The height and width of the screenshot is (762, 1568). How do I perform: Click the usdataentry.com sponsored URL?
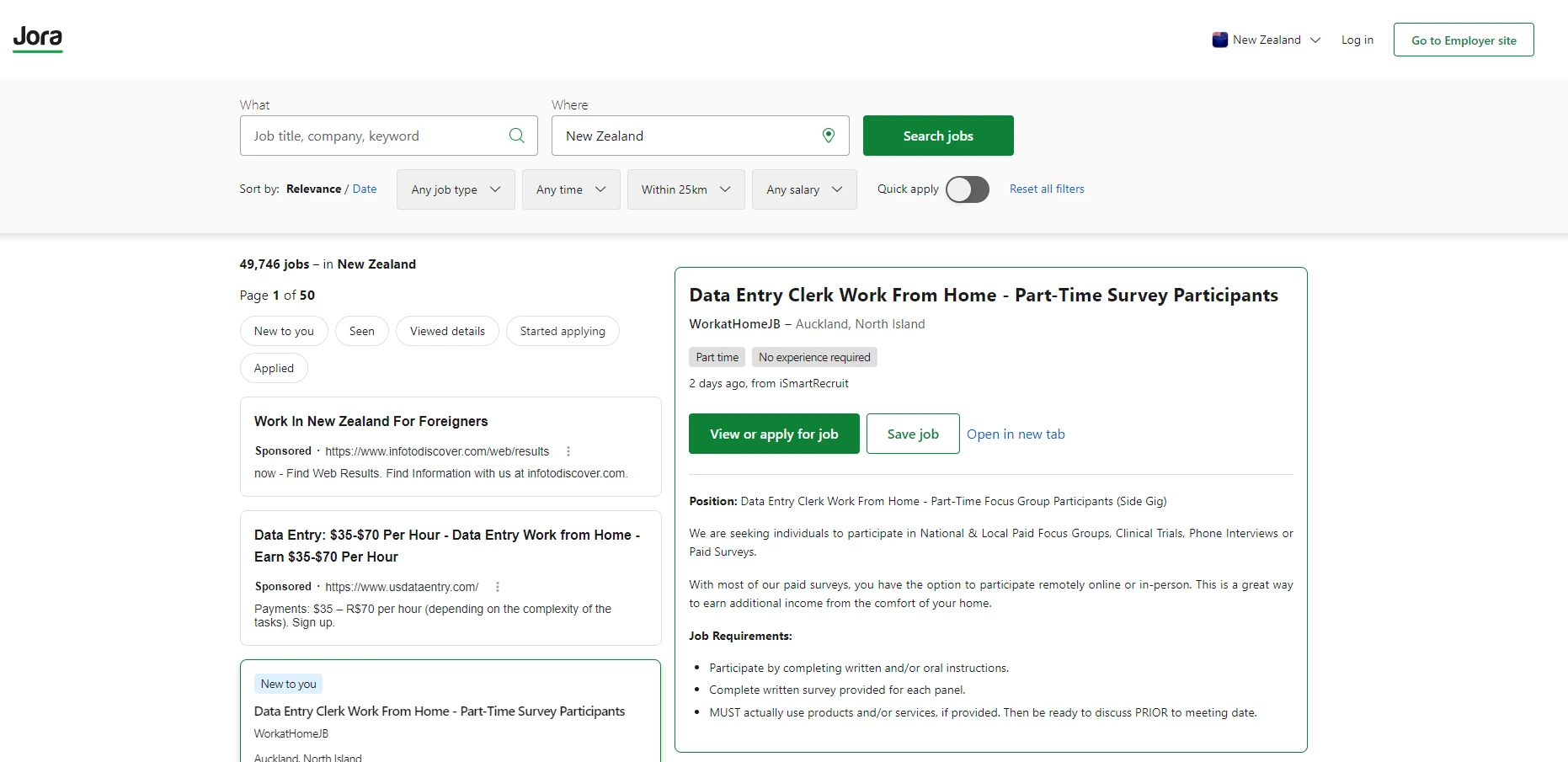[x=402, y=587]
